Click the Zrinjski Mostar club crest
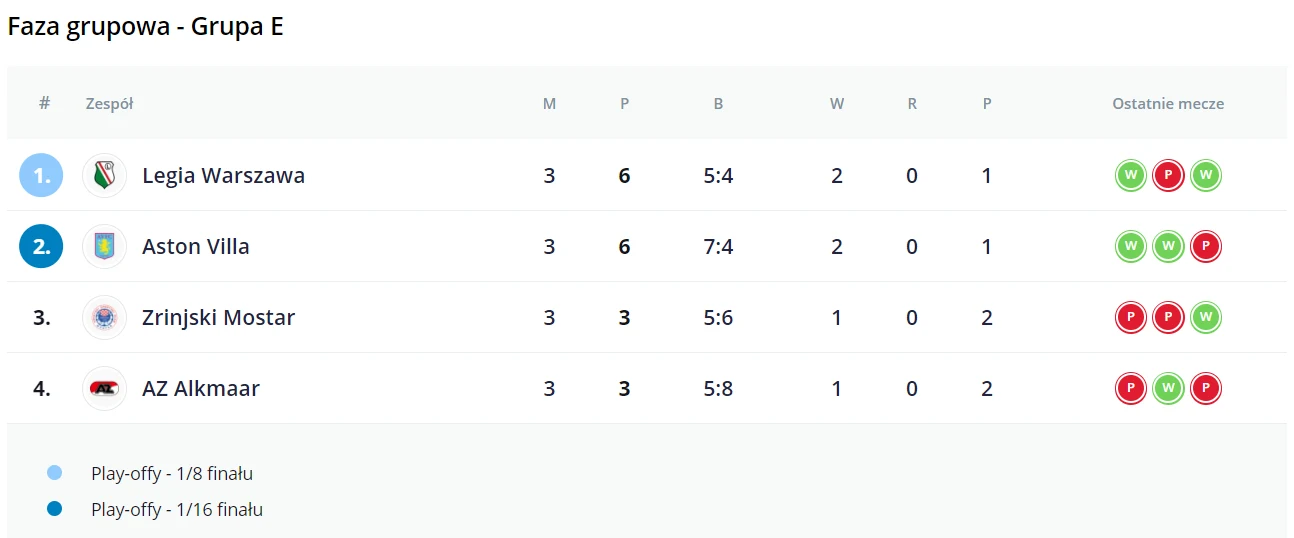1294x538 pixels. pyautogui.click(x=104, y=318)
